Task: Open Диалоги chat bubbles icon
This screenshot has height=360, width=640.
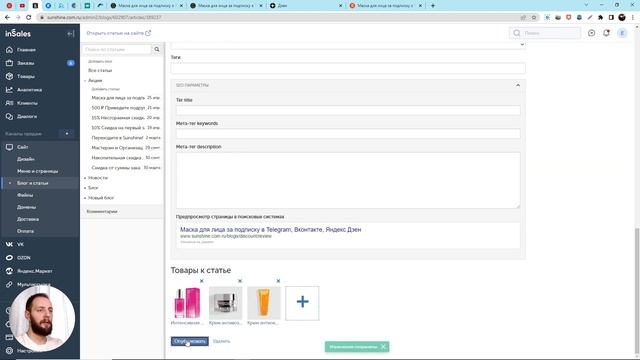Action: point(9,116)
